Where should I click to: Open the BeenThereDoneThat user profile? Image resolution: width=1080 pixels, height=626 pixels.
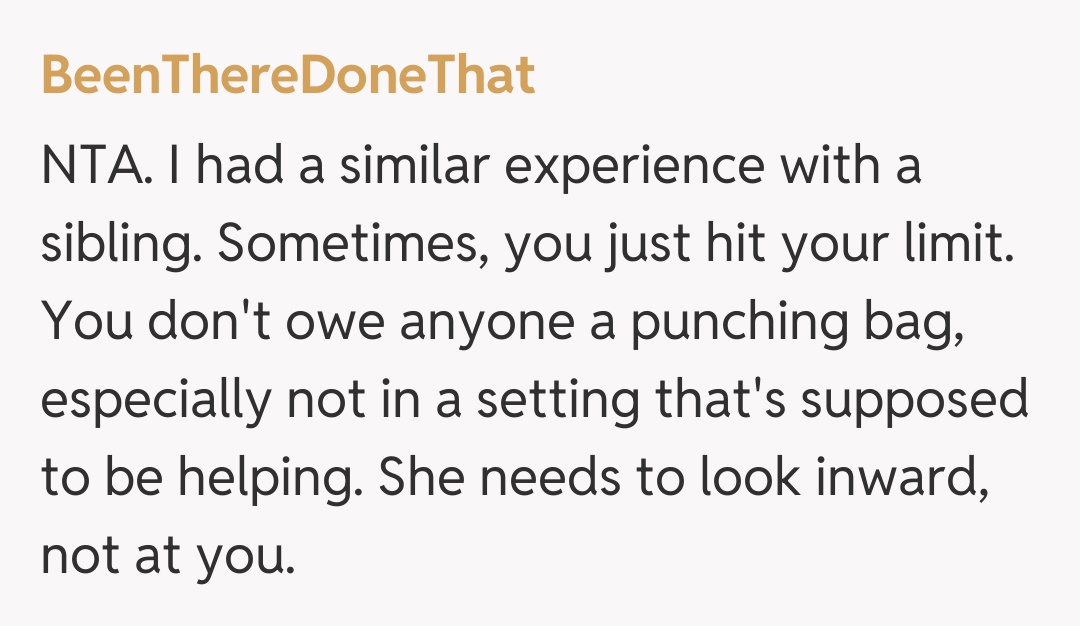288,76
